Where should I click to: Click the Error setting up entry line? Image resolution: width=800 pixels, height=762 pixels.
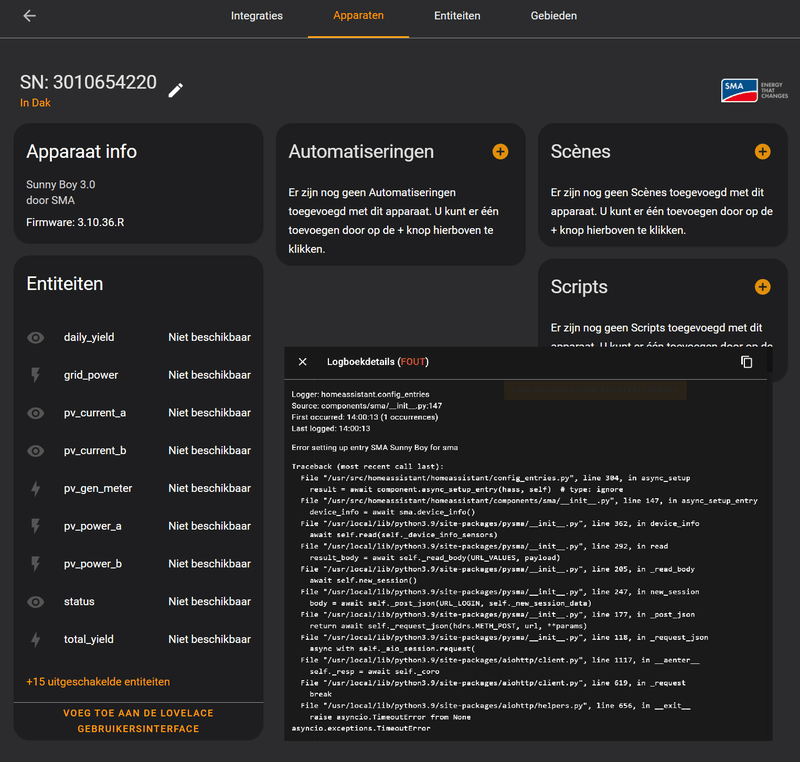pos(374,447)
